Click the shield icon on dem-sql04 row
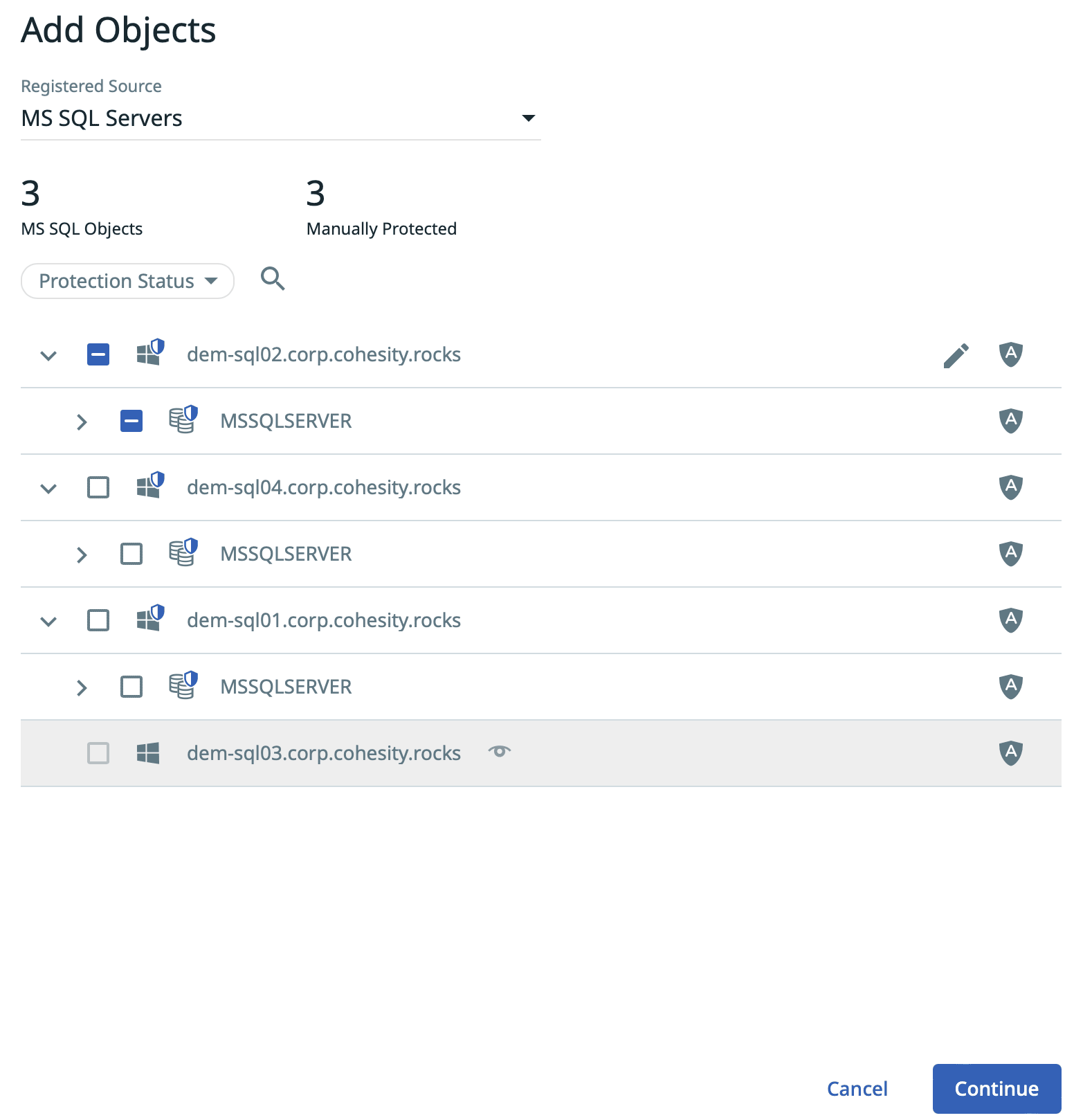Screen dimensions: 1074x1120 tap(1010, 487)
